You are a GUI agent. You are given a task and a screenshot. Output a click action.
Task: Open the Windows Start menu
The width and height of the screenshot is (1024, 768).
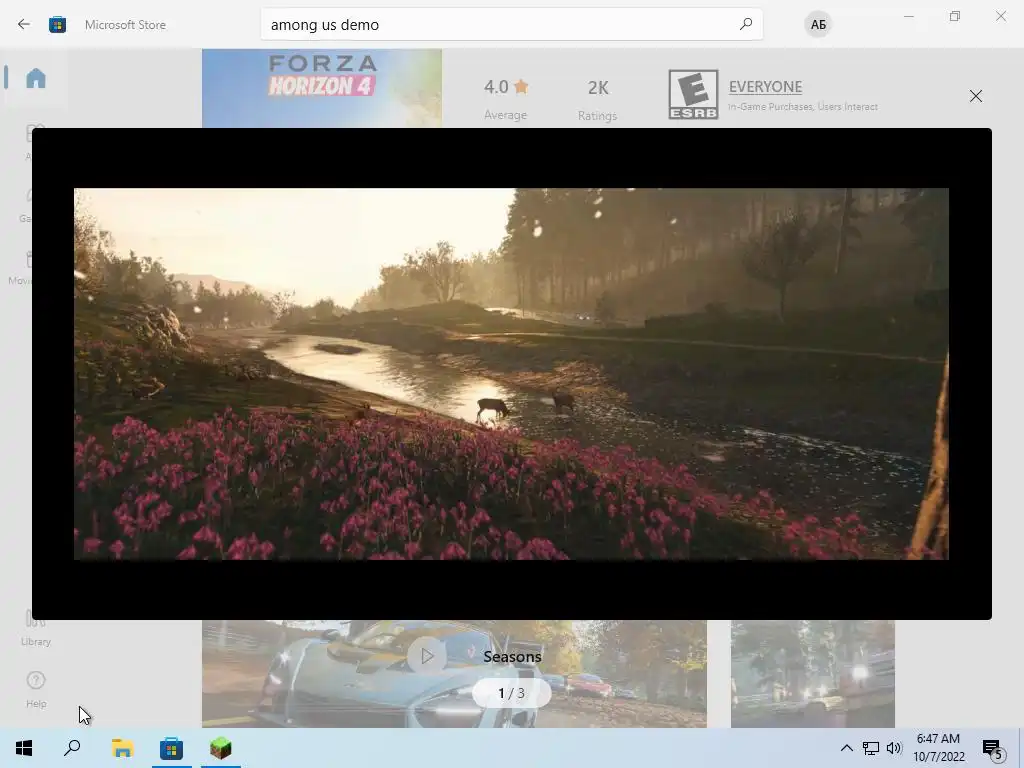(x=24, y=748)
